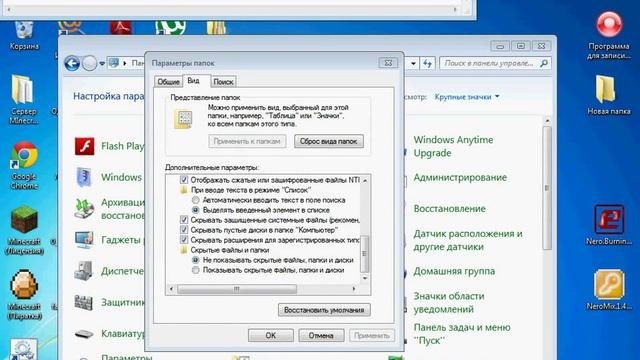Click the vertical scrollbar thumb in settings list
This screenshot has width=640, height=360.
[365, 253]
